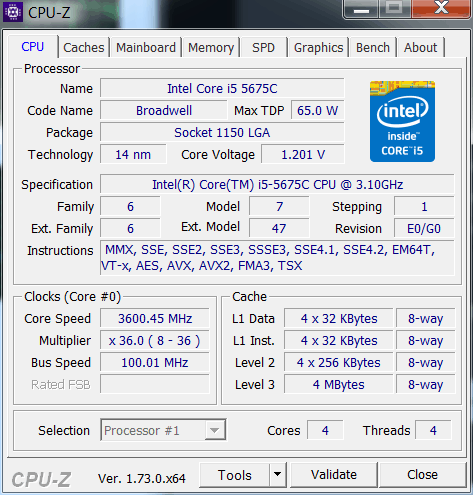Click the Validate button
Screen dimensions: 473x495
(x=334, y=475)
